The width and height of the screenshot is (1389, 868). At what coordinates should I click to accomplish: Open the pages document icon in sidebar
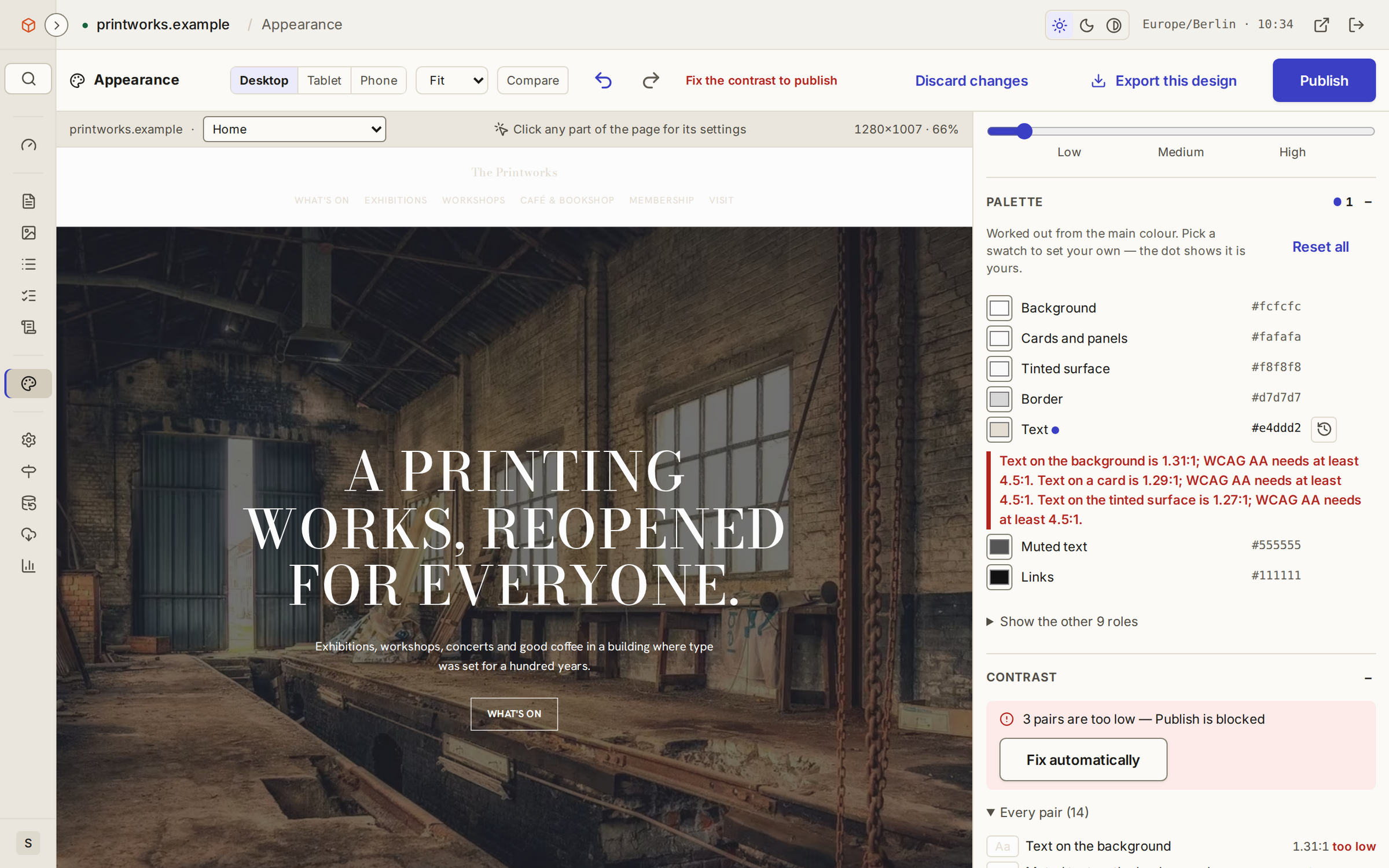click(28, 201)
